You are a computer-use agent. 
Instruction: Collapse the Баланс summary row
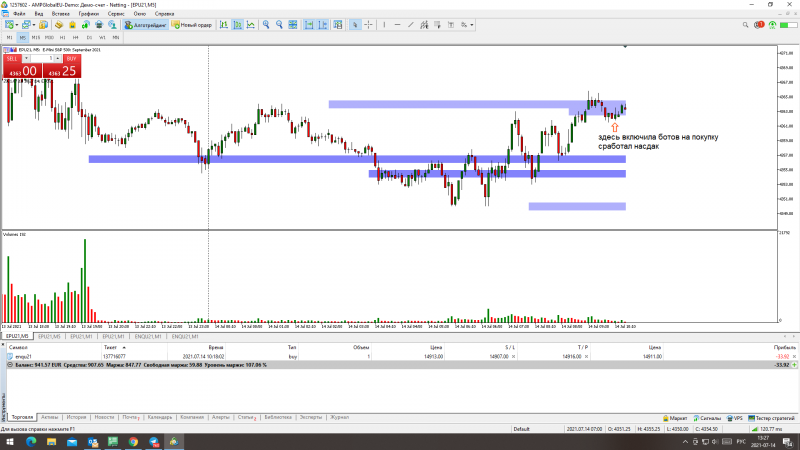coord(10,365)
